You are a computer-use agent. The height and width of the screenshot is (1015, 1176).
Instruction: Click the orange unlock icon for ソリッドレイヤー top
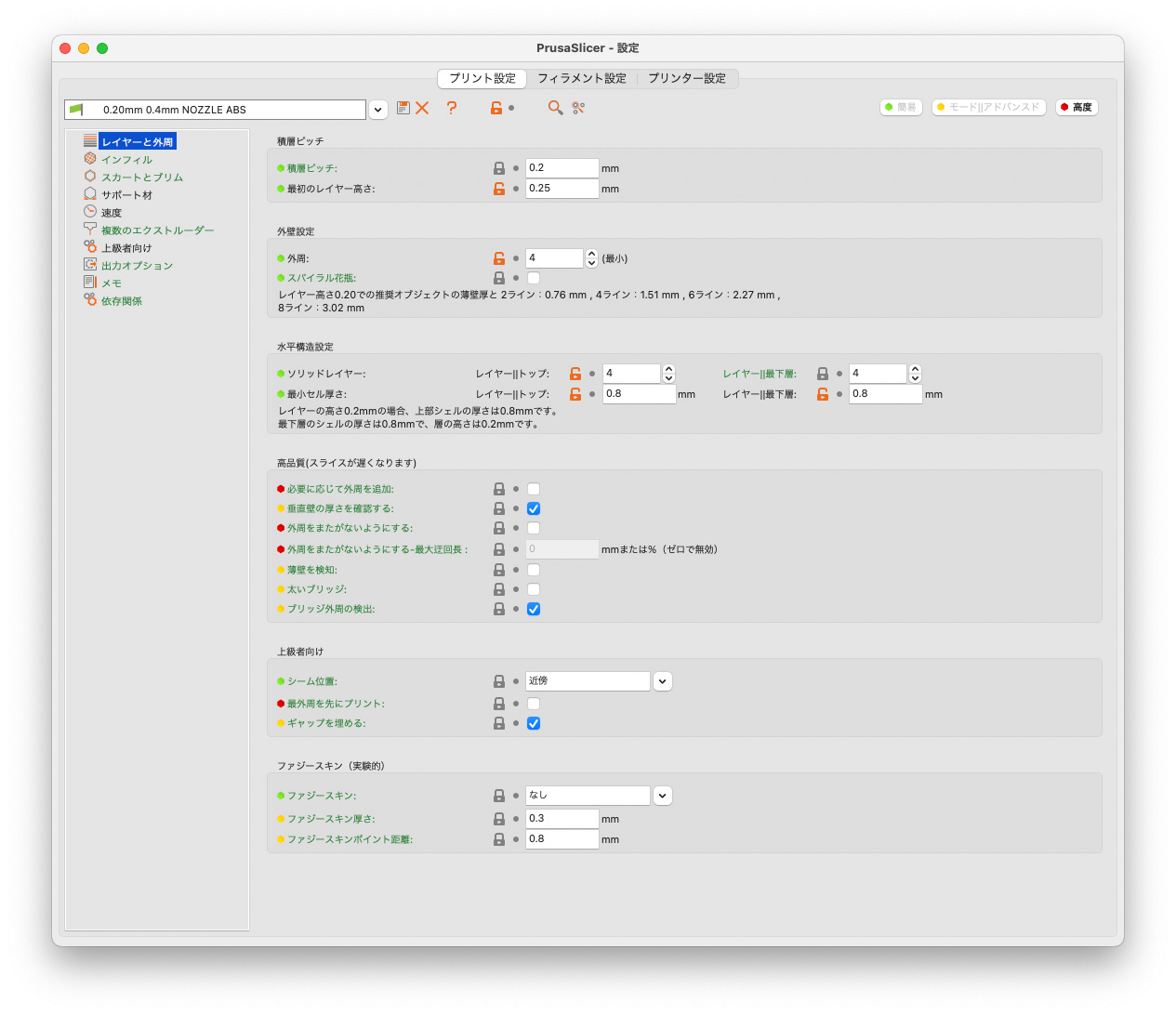point(575,374)
